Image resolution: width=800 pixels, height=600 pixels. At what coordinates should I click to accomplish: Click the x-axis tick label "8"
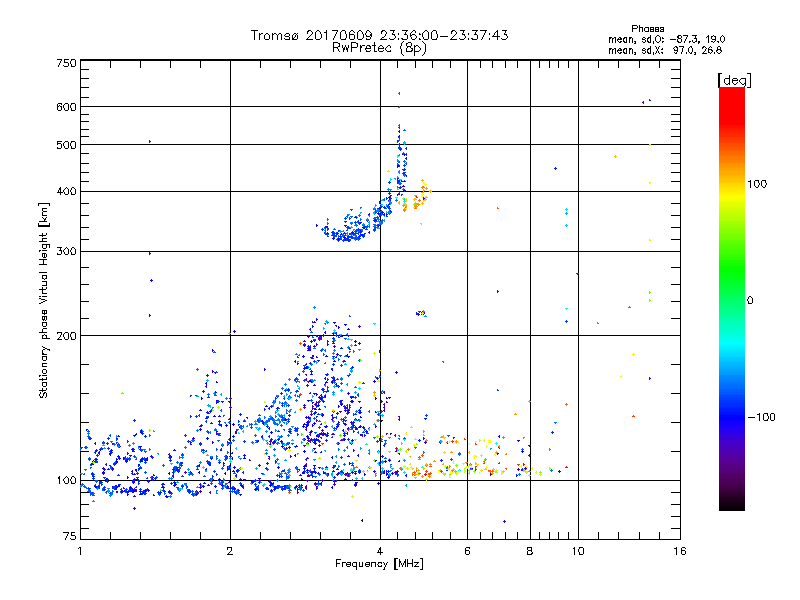(x=530, y=551)
